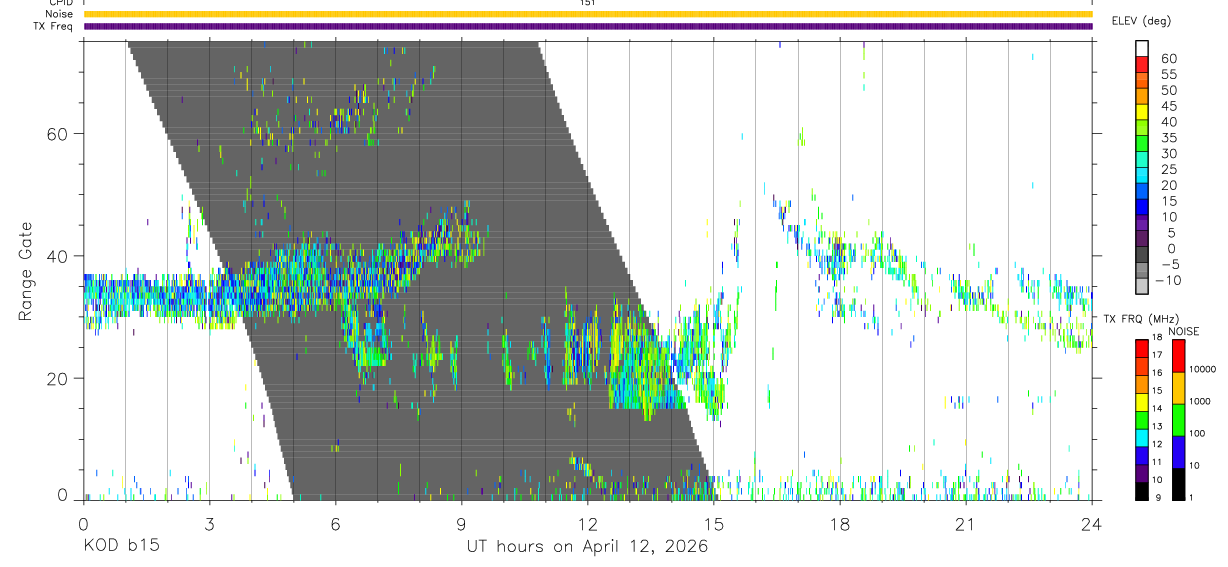This screenshot has height=567, width=1228.
Task: Click the ELEV colorbar value "45"
Action: (1167, 106)
